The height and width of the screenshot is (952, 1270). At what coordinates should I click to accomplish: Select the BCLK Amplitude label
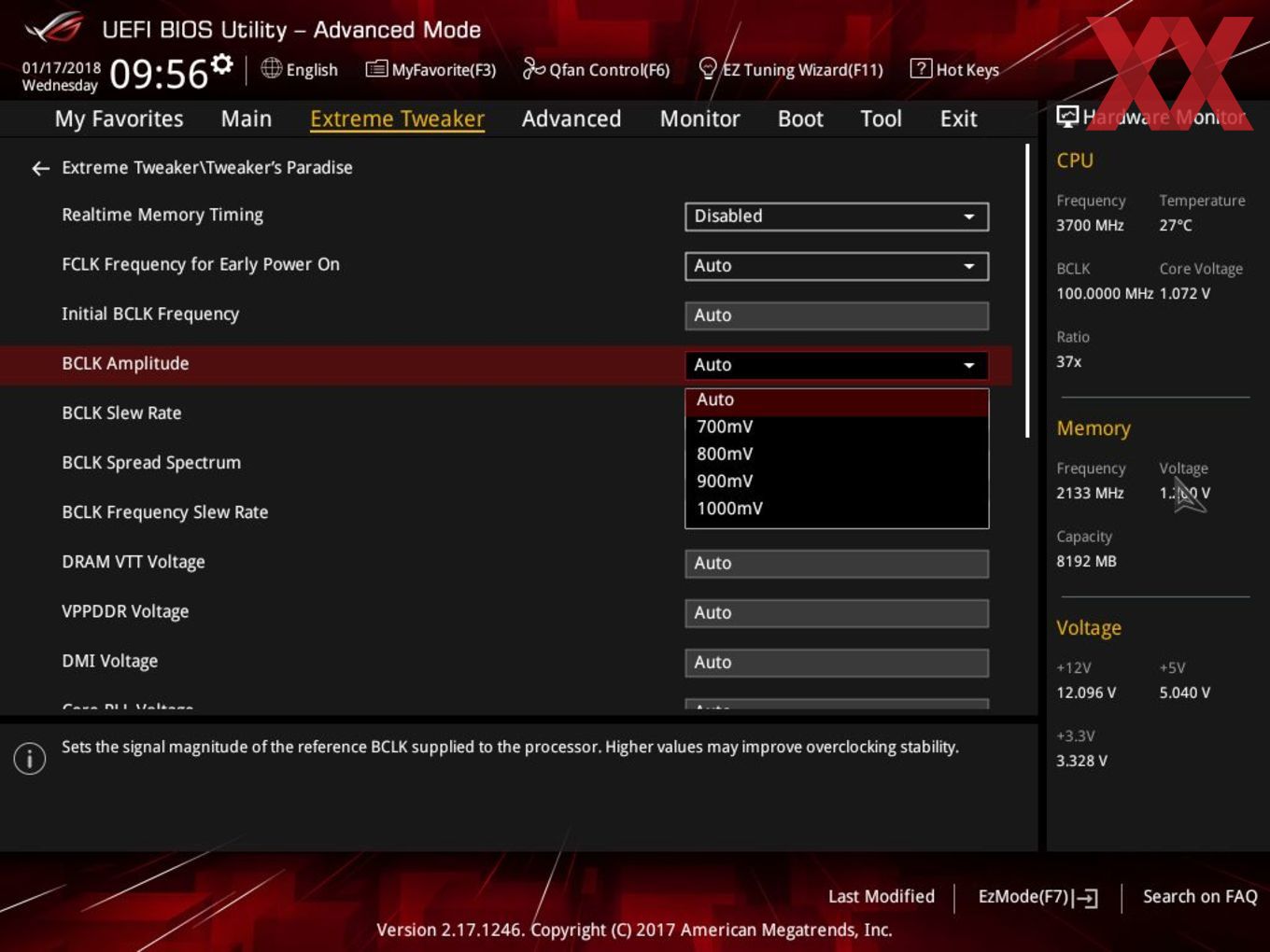pos(125,363)
